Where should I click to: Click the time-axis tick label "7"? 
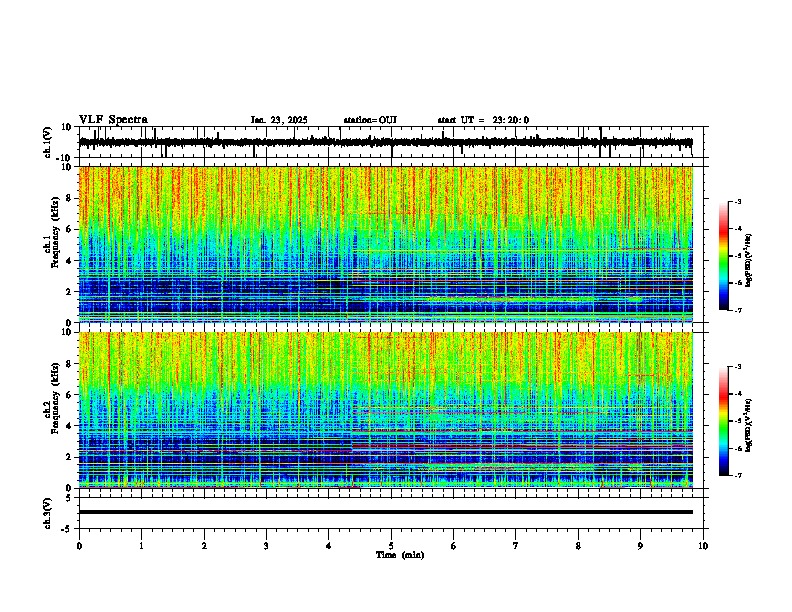coord(516,546)
